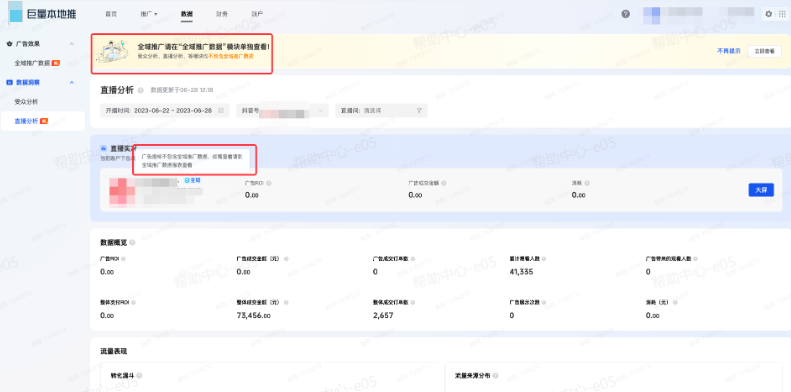The height and width of the screenshot is (392, 791).
Task: Click the blue 大屏 button
Action: pyautogui.click(x=761, y=190)
